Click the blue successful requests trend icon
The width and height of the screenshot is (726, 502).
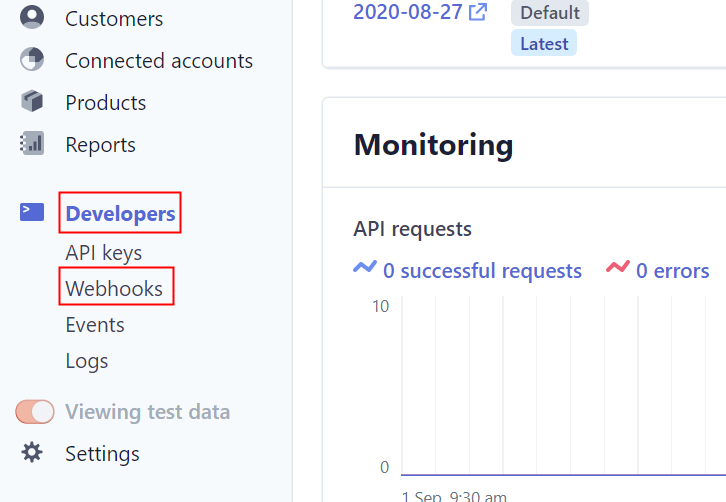tap(365, 269)
